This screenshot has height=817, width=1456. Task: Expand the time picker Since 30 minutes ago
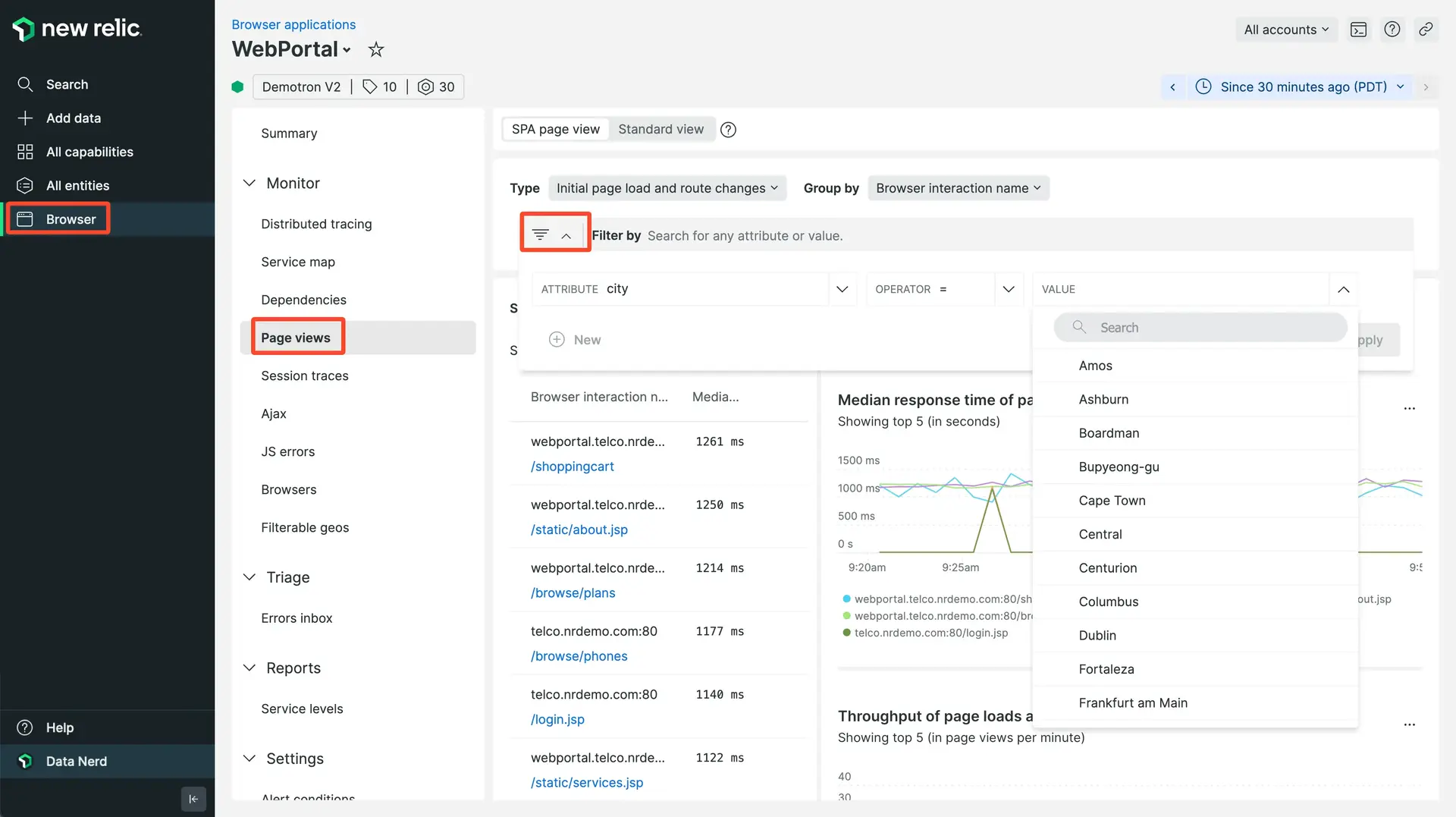coord(1301,87)
